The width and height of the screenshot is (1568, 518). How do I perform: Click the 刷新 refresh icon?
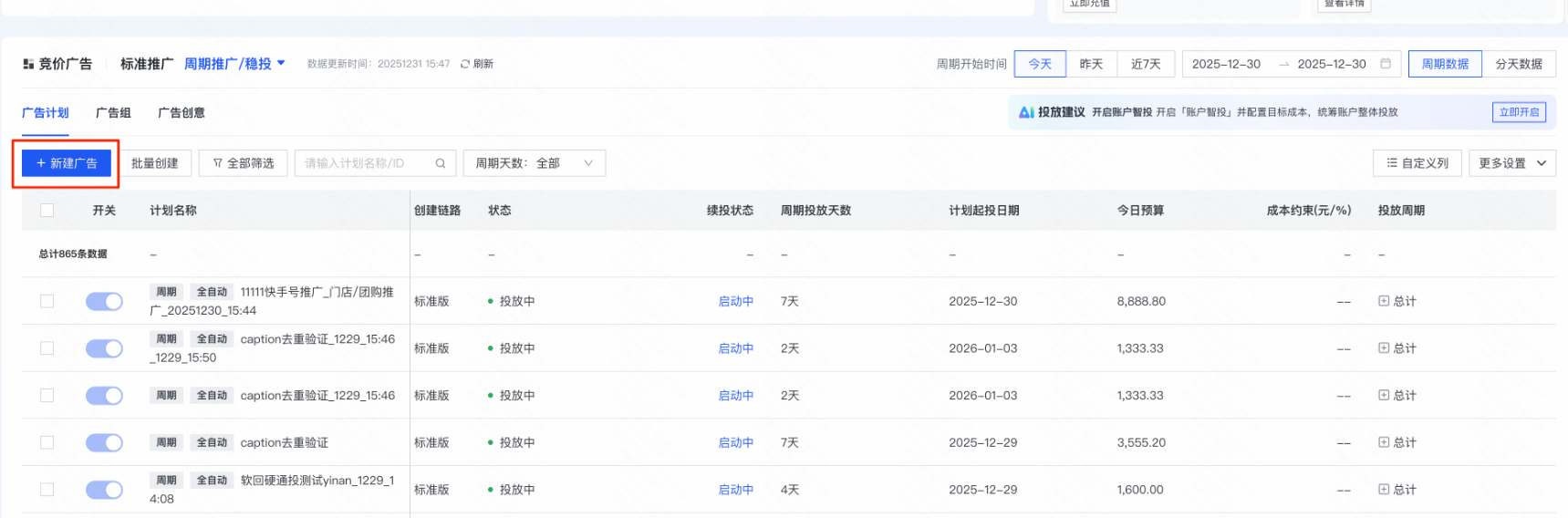click(465, 64)
